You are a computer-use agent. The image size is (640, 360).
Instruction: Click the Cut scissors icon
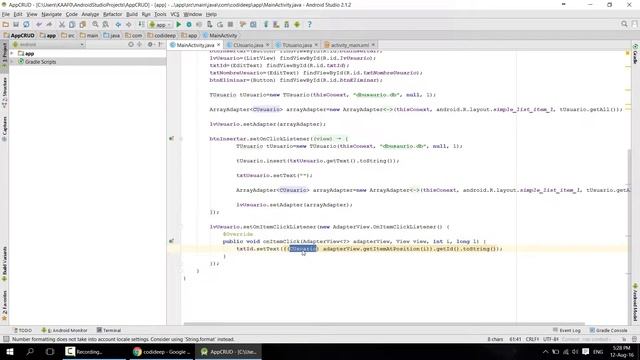coord(62,24)
